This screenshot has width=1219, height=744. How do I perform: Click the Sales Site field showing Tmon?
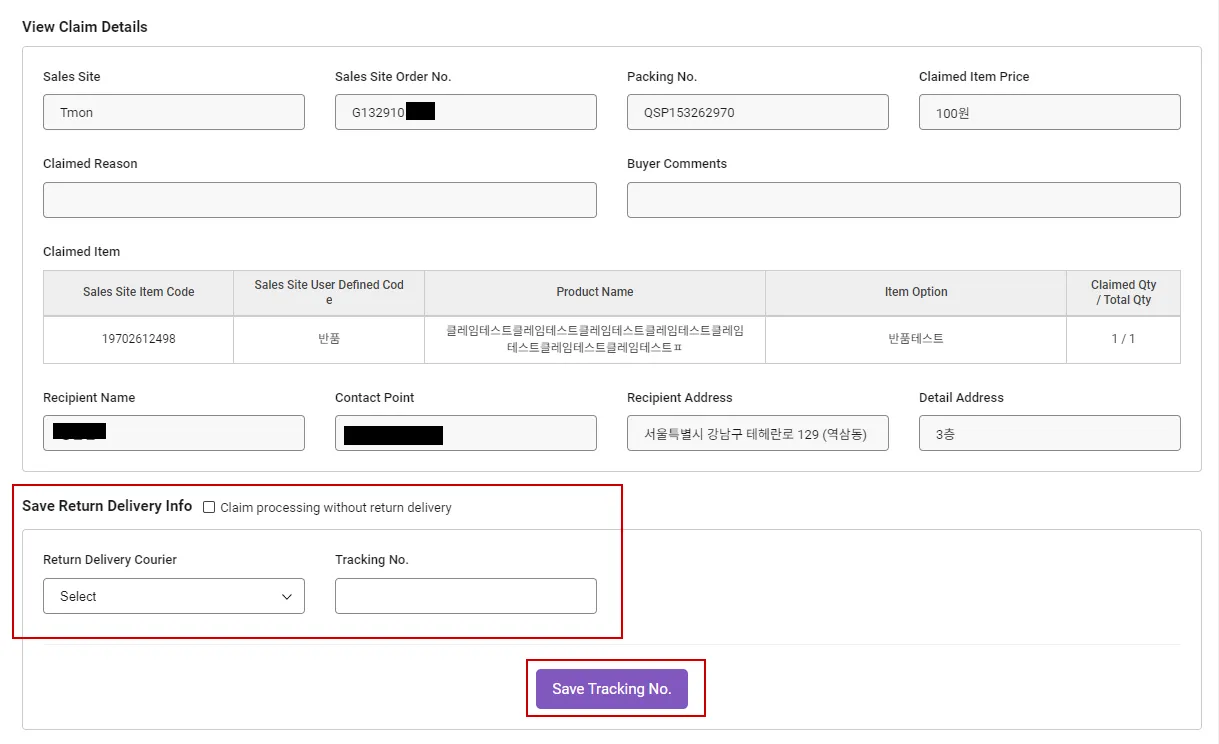coord(174,112)
